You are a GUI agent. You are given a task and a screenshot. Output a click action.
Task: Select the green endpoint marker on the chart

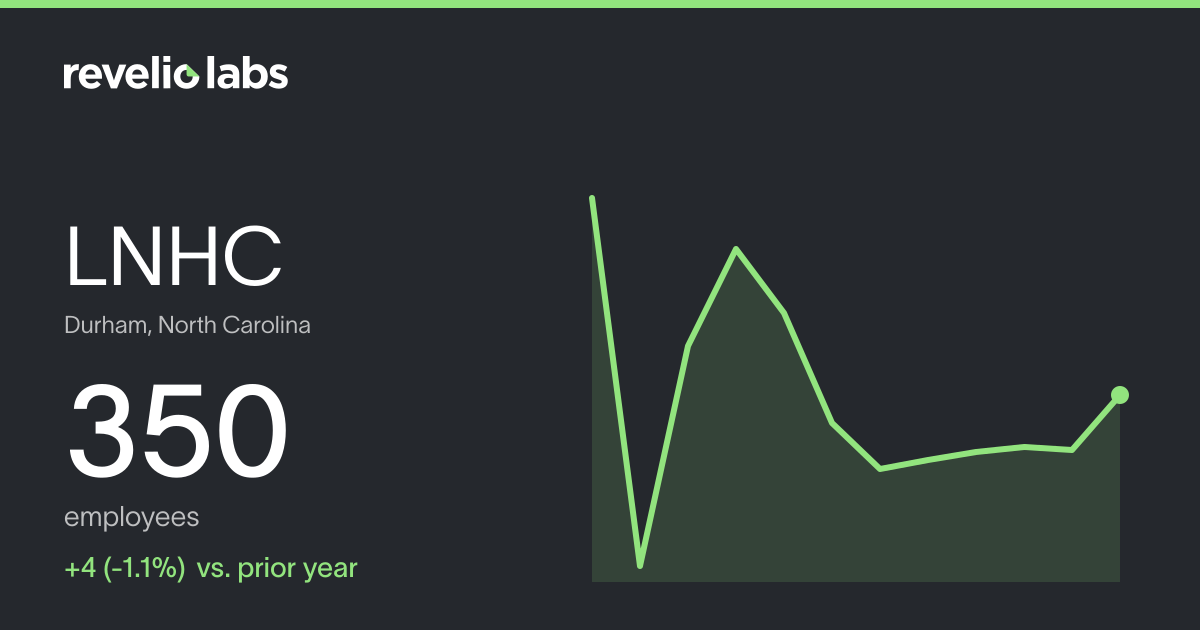click(x=1120, y=395)
